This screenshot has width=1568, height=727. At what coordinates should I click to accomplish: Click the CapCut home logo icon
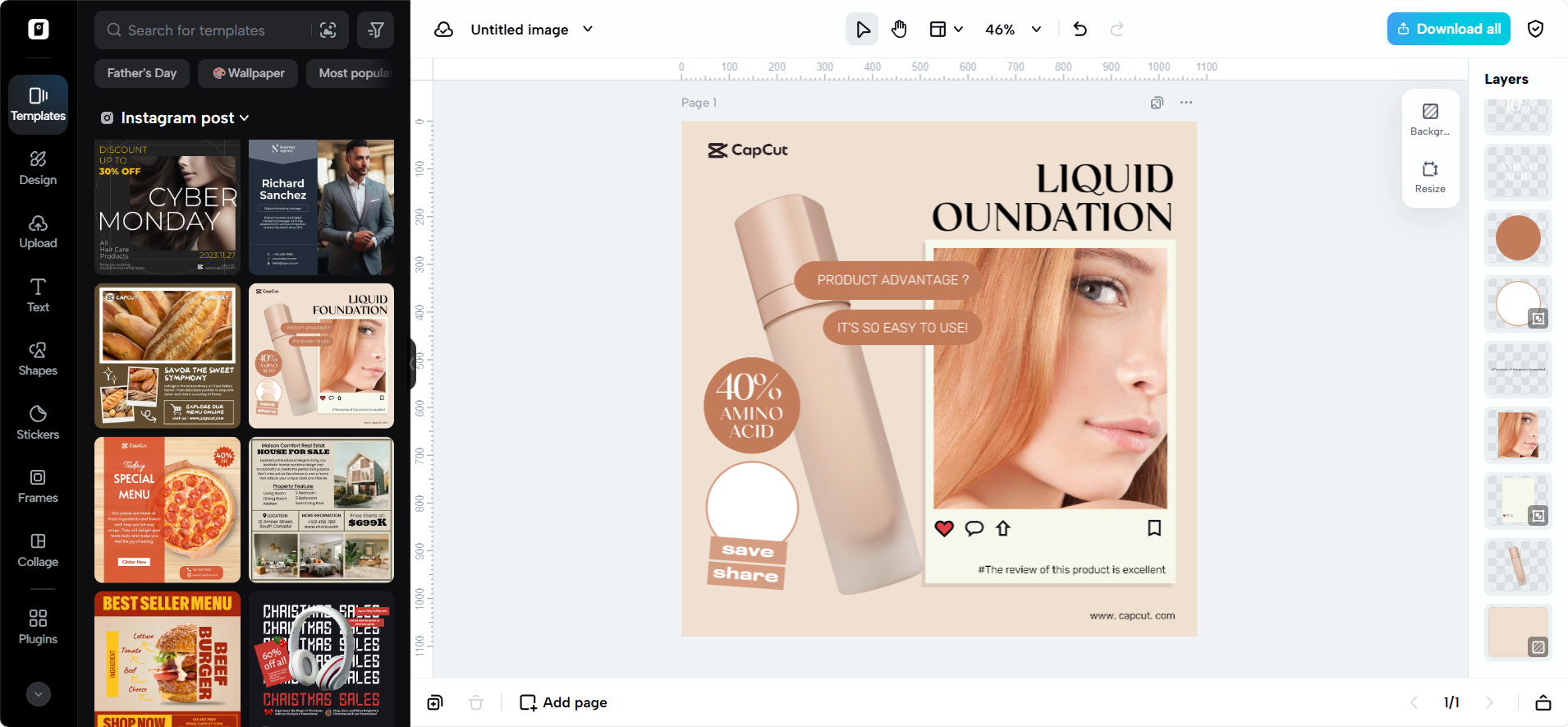click(38, 30)
